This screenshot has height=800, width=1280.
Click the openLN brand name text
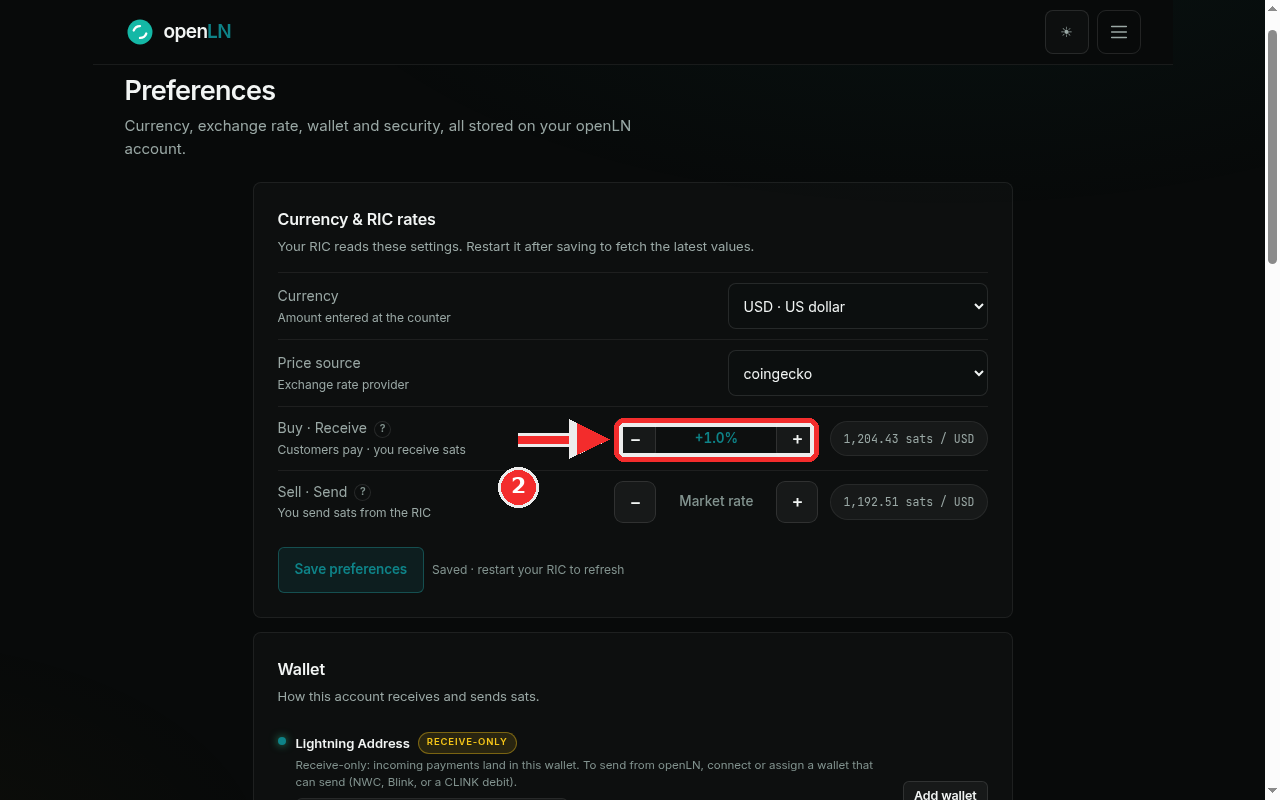[x=197, y=32]
